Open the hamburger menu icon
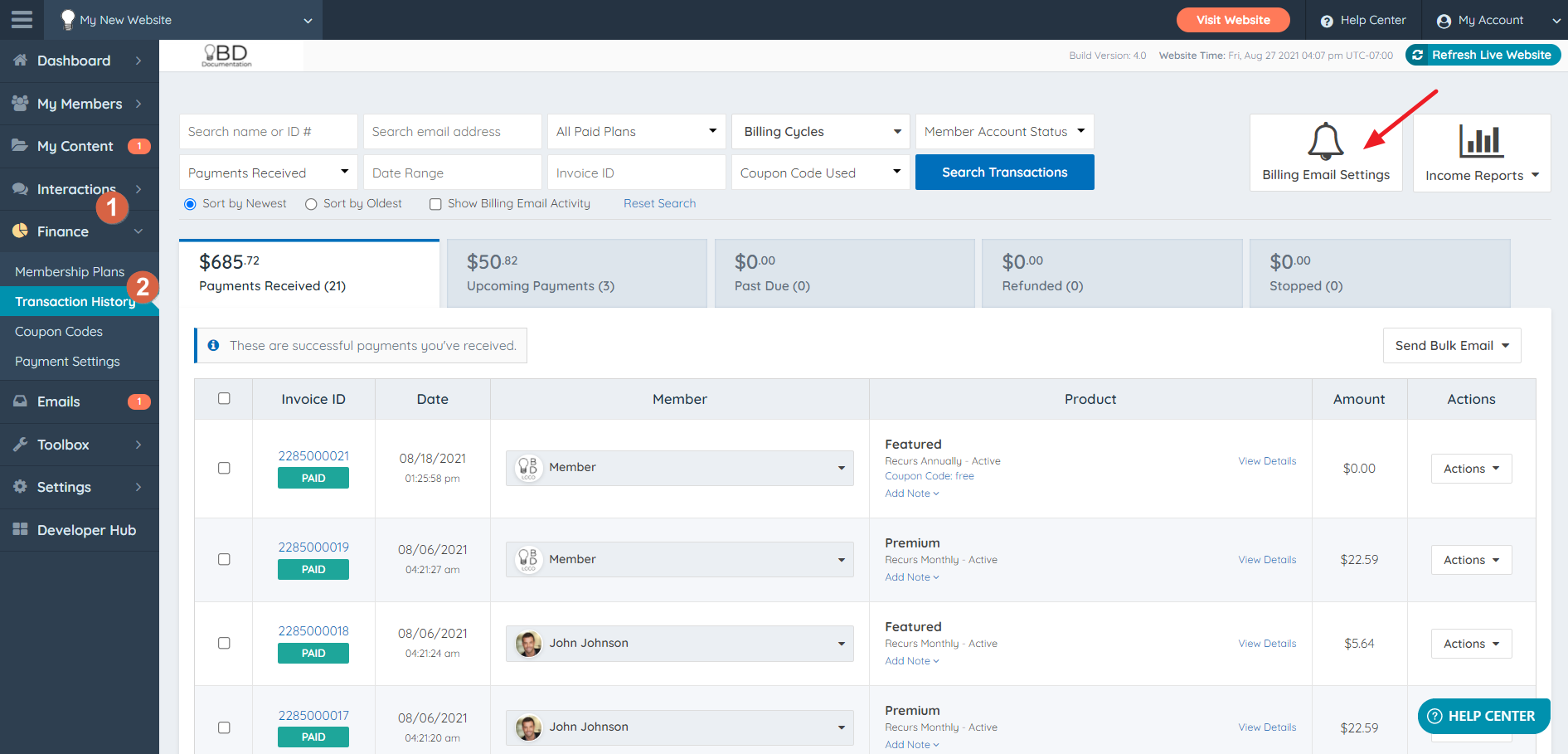Screen dimensions: 1568x754 pos(22,19)
